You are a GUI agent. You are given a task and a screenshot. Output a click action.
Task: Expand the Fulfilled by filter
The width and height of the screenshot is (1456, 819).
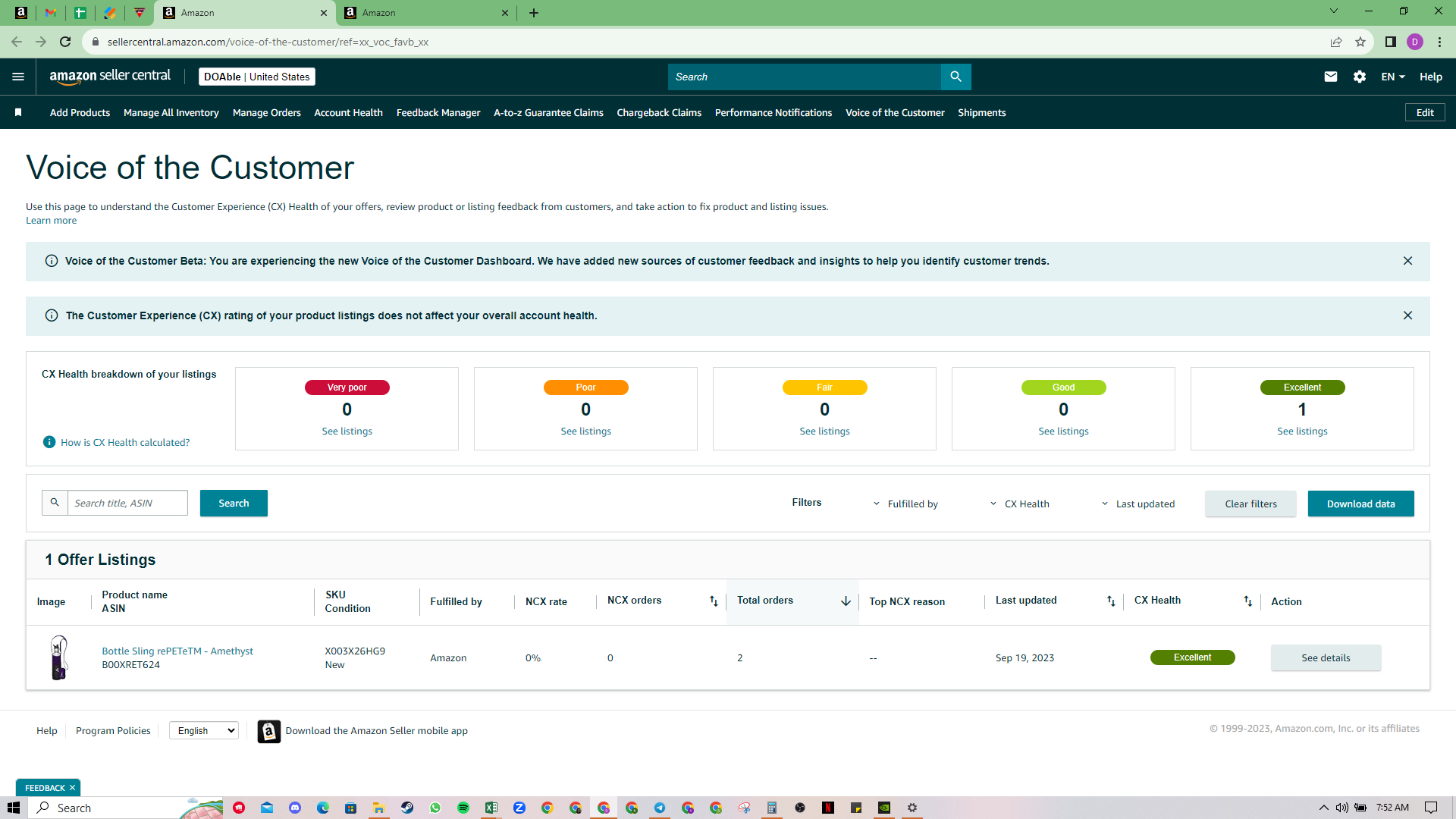click(905, 504)
